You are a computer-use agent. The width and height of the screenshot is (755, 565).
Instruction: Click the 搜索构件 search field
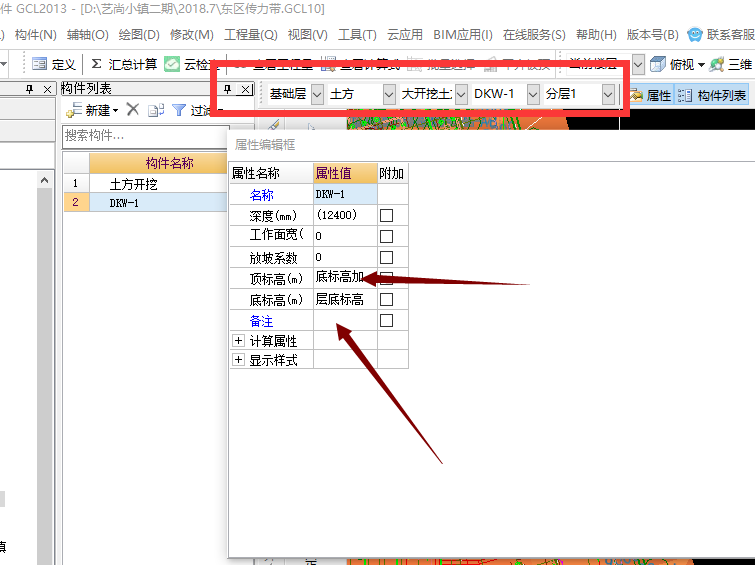click(x=146, y=136)
